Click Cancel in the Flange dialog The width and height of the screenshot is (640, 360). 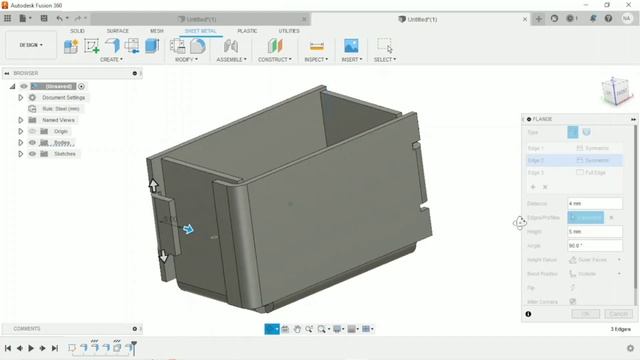(x=618, y=314)
